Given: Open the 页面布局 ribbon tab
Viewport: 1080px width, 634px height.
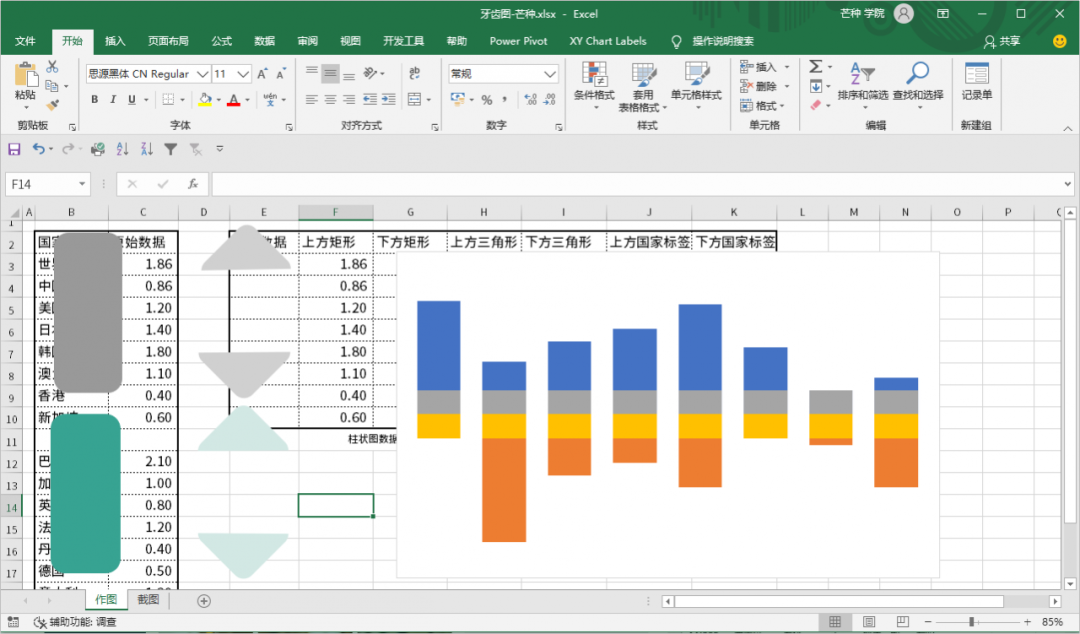Looking at the screenshot, I should [x=168, y=41].
